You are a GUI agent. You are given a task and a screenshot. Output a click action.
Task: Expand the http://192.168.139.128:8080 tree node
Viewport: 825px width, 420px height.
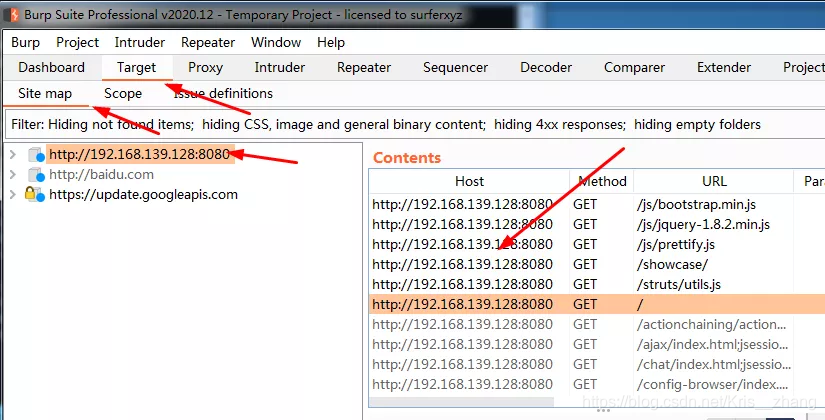point(13,154)
